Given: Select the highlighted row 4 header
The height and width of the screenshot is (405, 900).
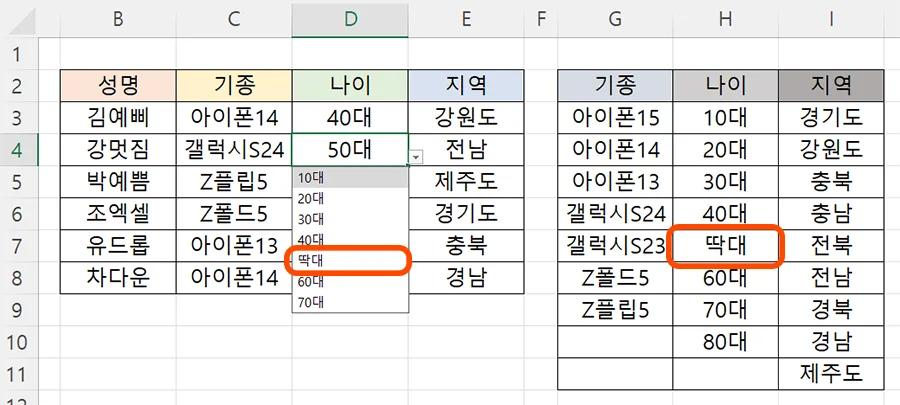Looking at the screenshot, I should point(19,150).
